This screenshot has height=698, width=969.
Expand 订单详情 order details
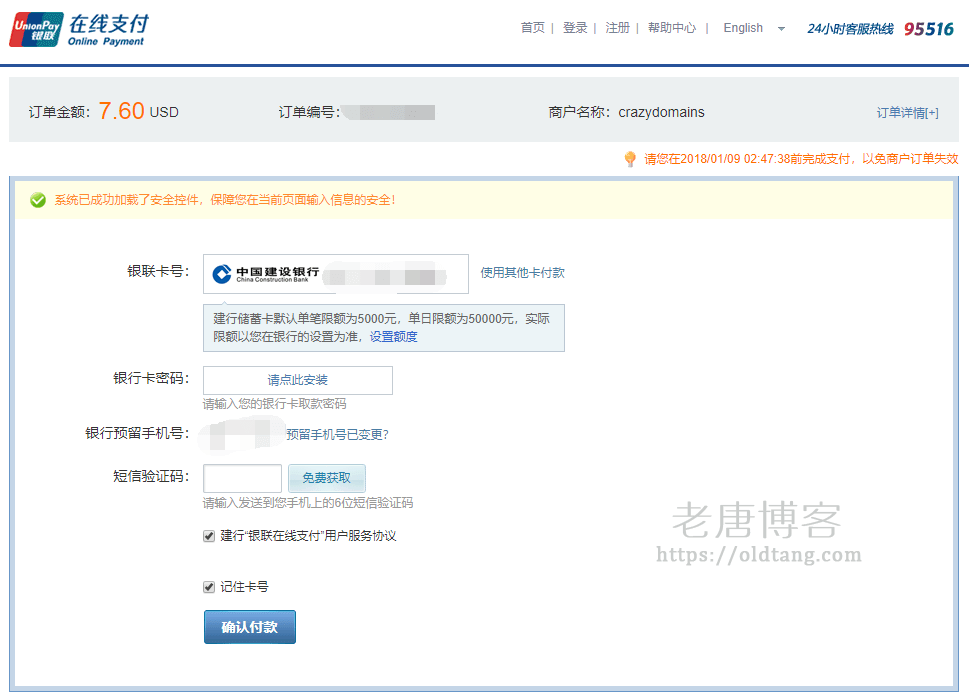pos(907,113)
